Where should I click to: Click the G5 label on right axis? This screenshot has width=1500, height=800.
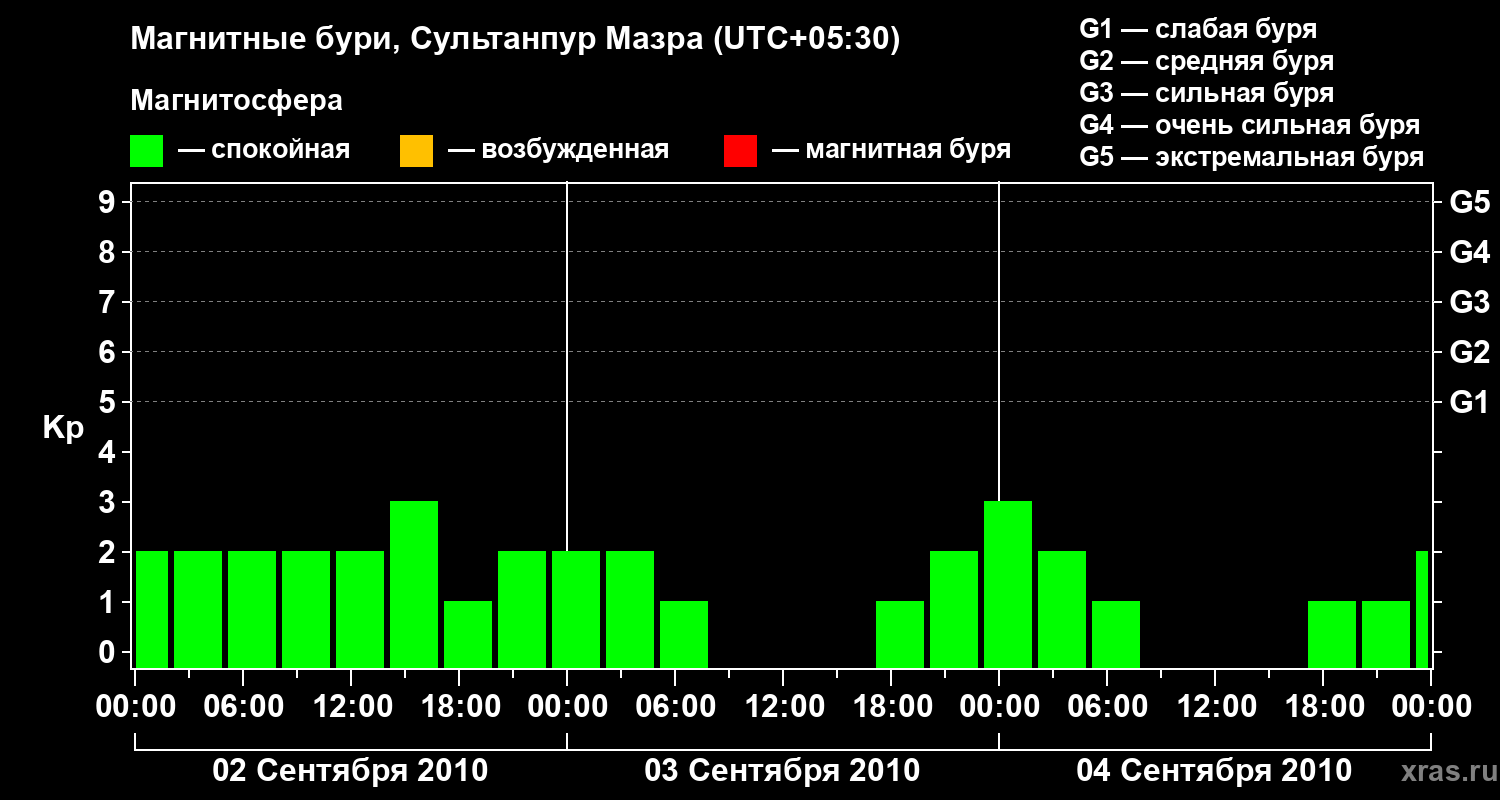tap(1470, 203)
